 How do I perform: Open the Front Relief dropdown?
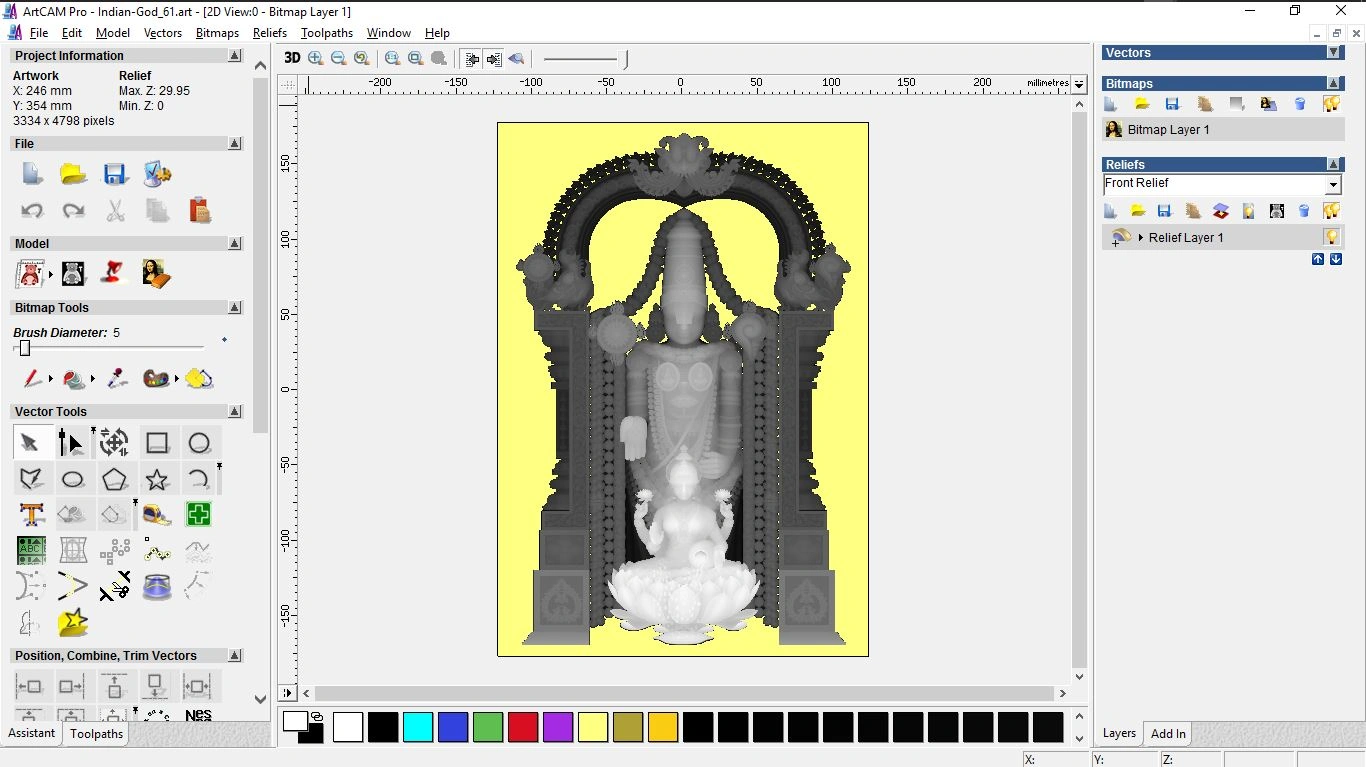click(x=1333, y=184)
